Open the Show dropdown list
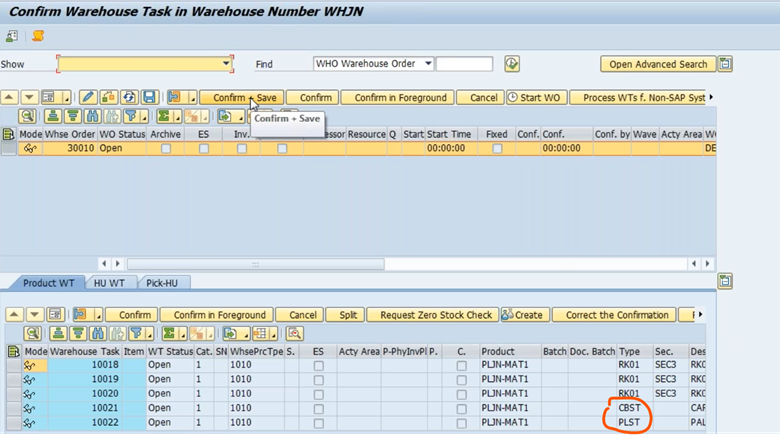Screen dimensions: 780x435 point(227,64)
